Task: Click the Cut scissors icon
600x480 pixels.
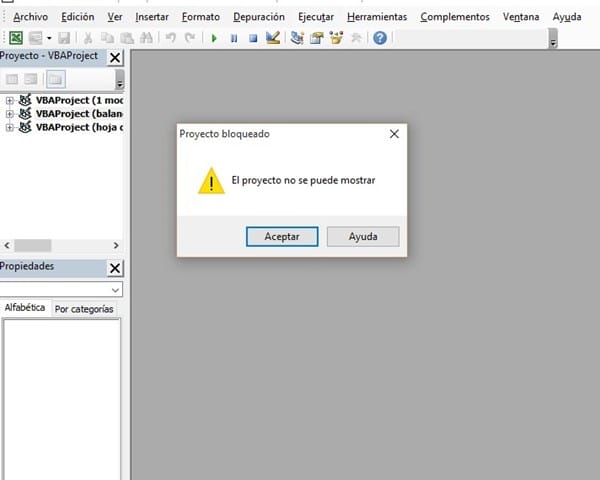Action: (88, 38)
